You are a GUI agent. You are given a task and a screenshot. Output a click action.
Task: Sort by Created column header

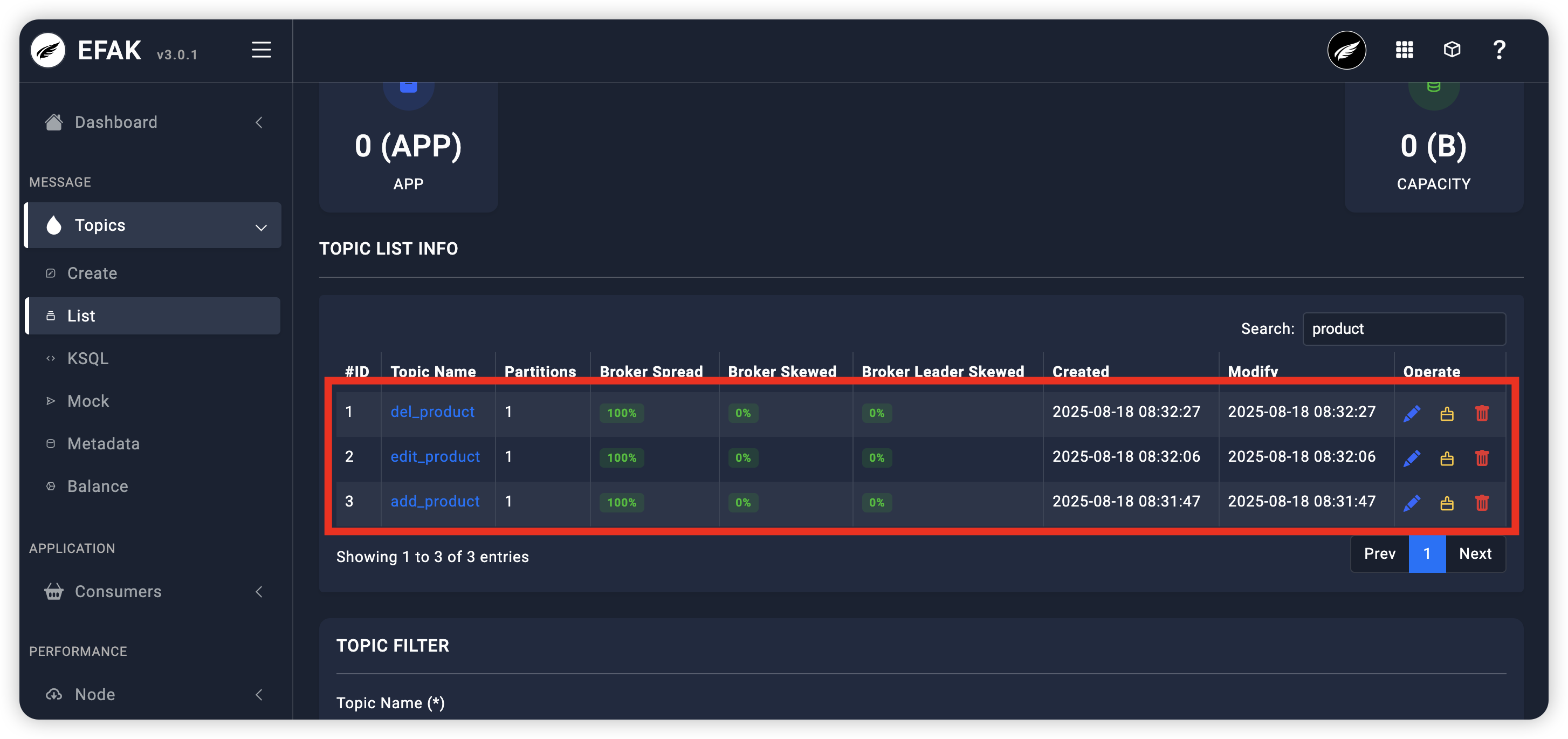pyautogui.click(x=1081, y=371)
